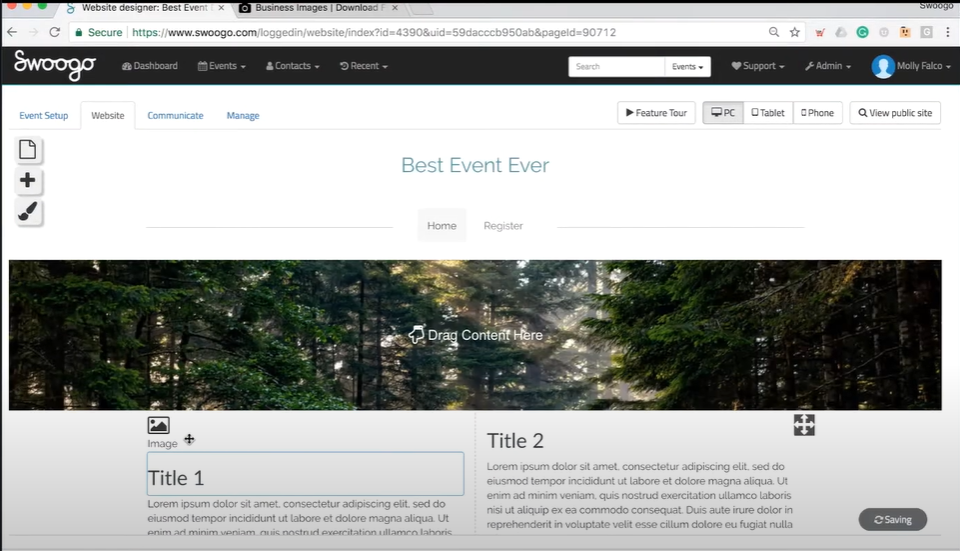Open the search scope Events dropdown

[x=688, y=67]
